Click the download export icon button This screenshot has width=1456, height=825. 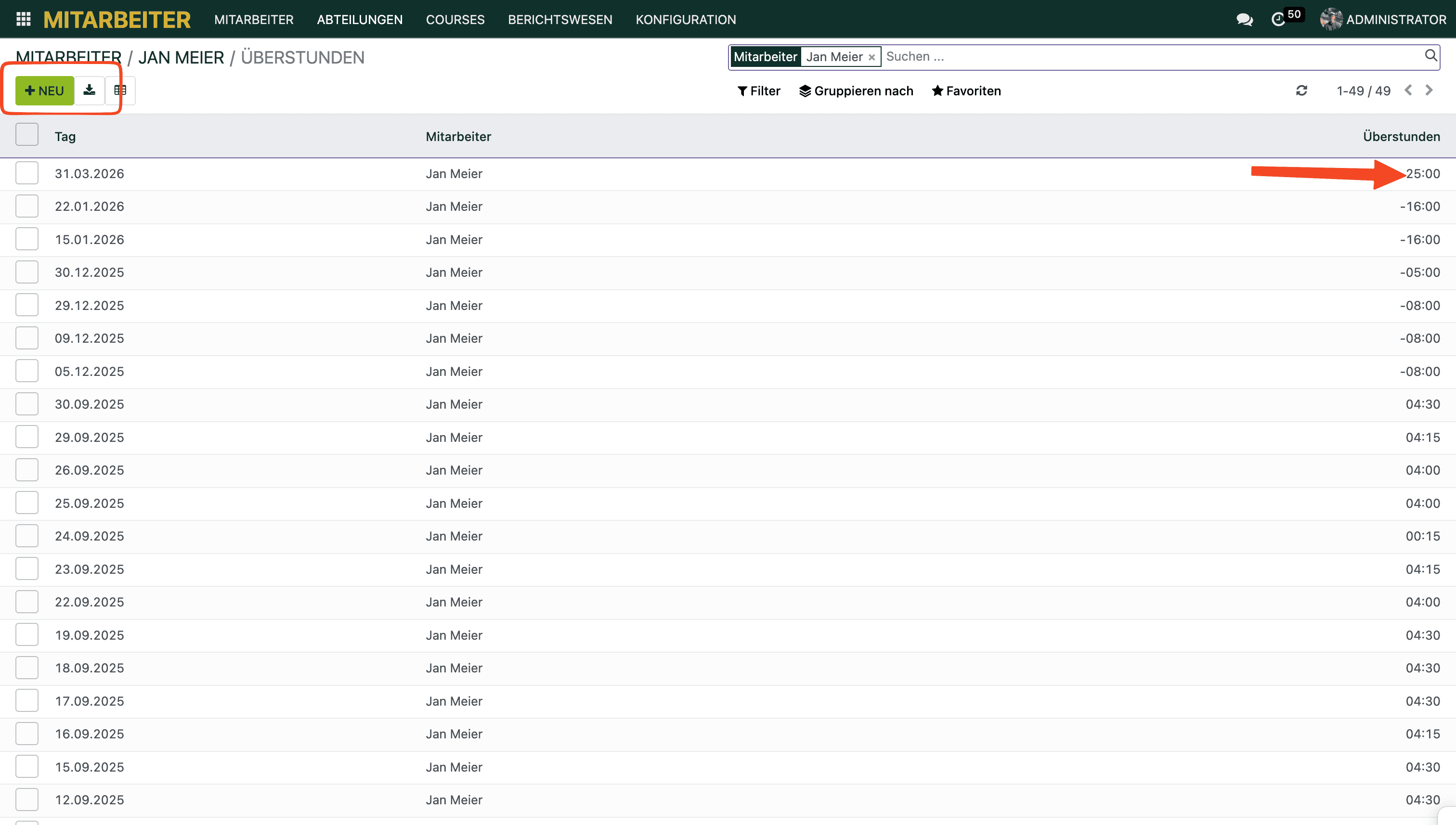point(89,90)
